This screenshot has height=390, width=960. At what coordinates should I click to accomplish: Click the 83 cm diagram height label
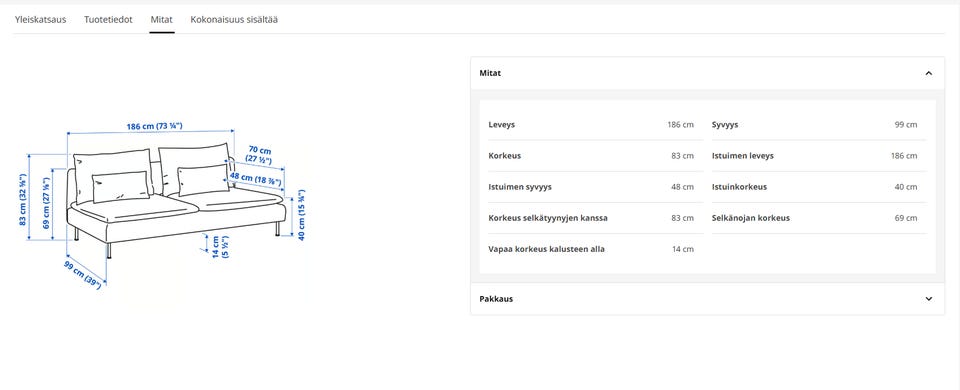pos(22,200)
